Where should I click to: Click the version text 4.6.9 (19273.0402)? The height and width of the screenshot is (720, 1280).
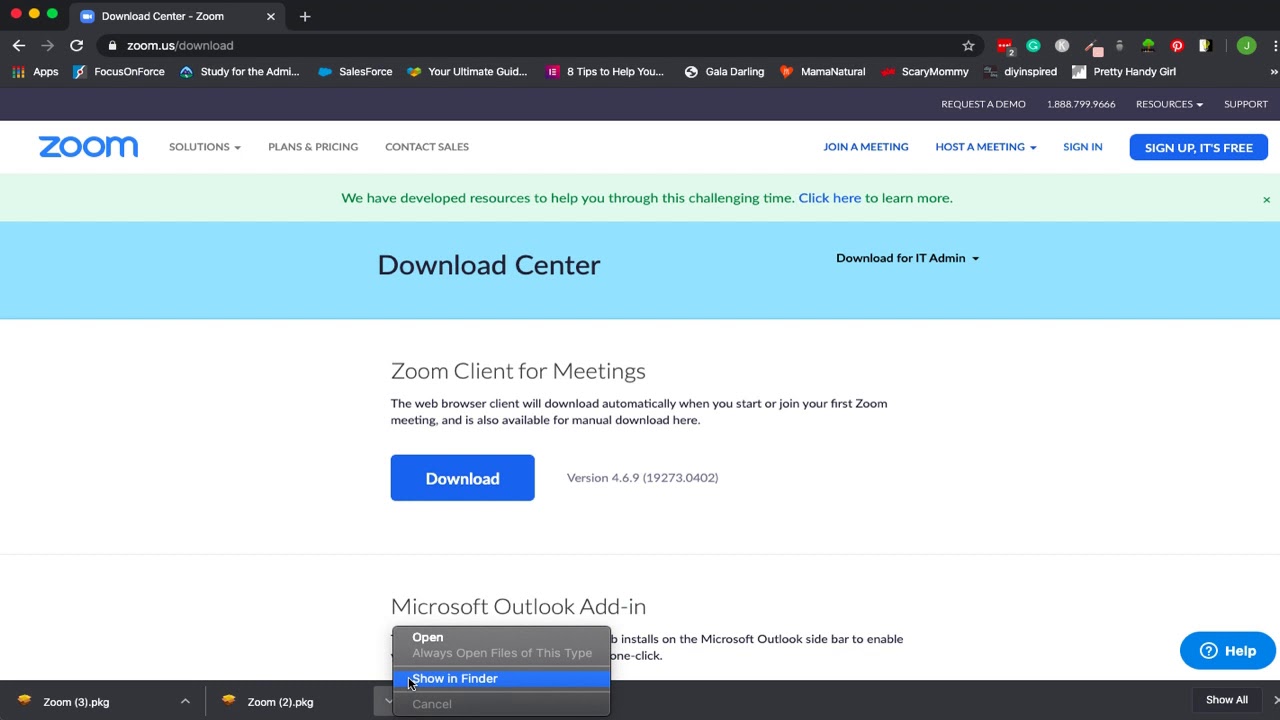[642, 478]
